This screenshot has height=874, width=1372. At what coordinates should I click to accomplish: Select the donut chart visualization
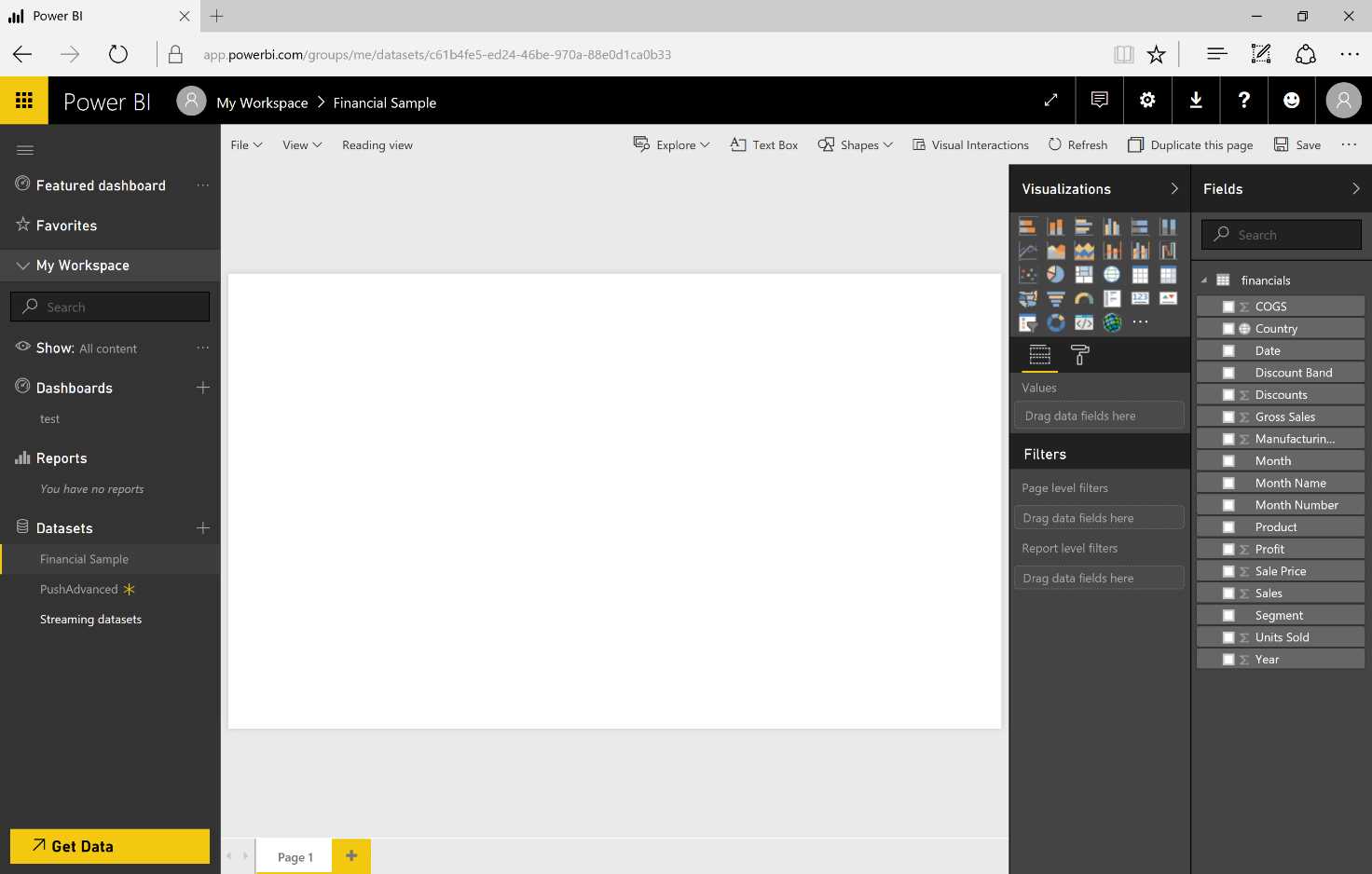point(1055,321)
